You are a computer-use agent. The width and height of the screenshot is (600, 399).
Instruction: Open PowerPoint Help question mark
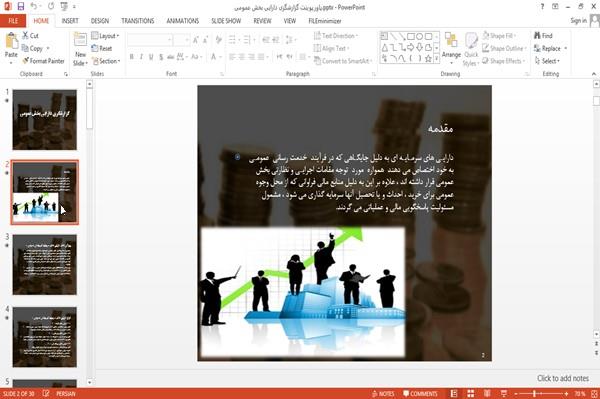[542, 7]
